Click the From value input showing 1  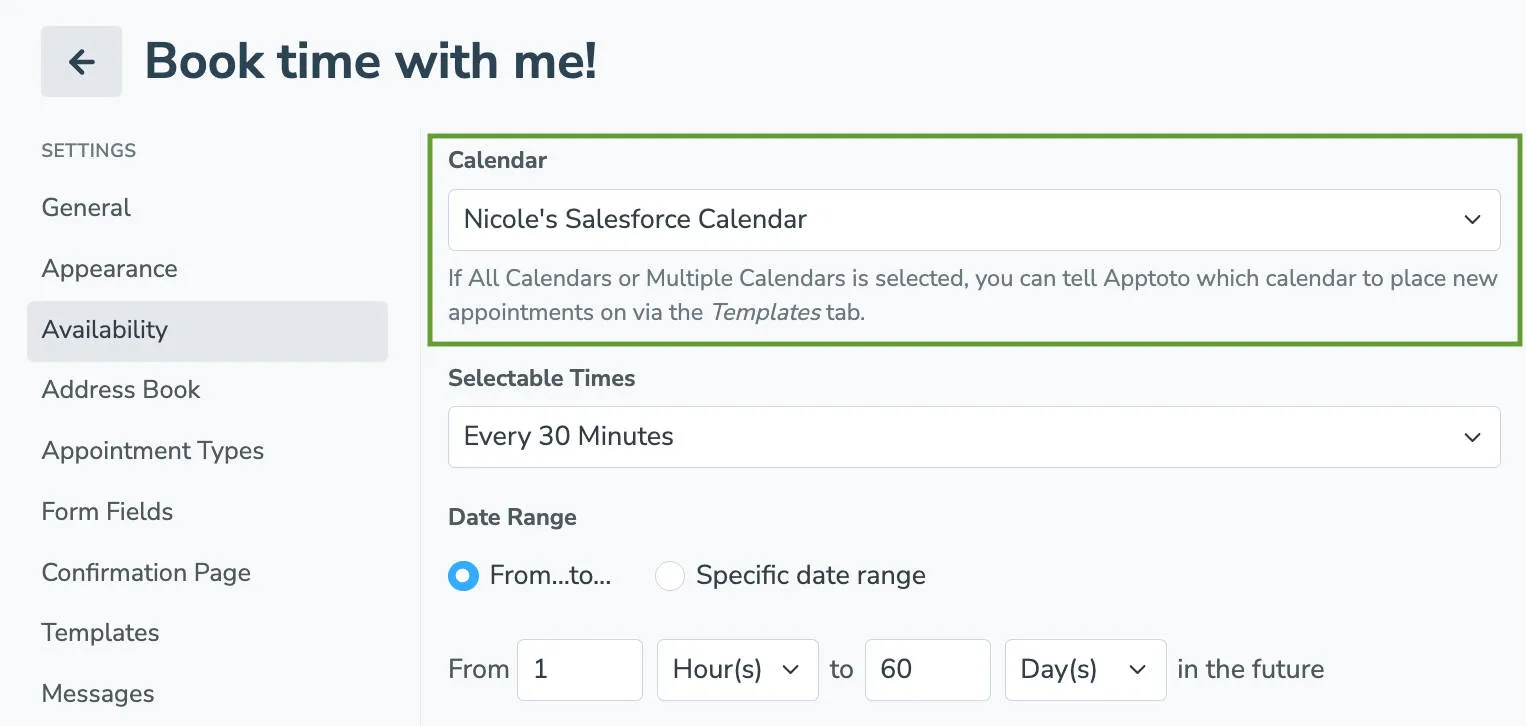pyautogui.click(x=579, y=670)
